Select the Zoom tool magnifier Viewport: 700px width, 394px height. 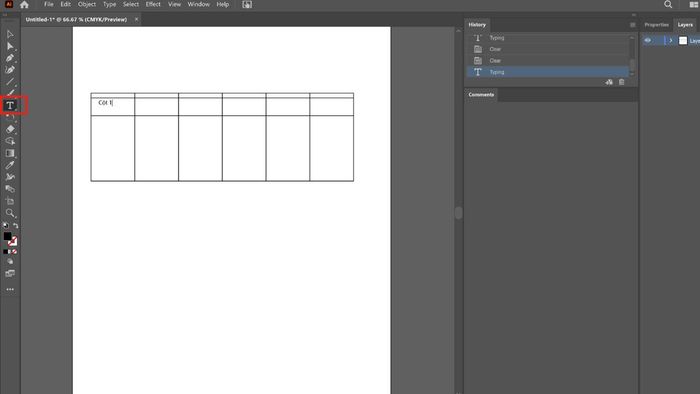click(10, 213)
